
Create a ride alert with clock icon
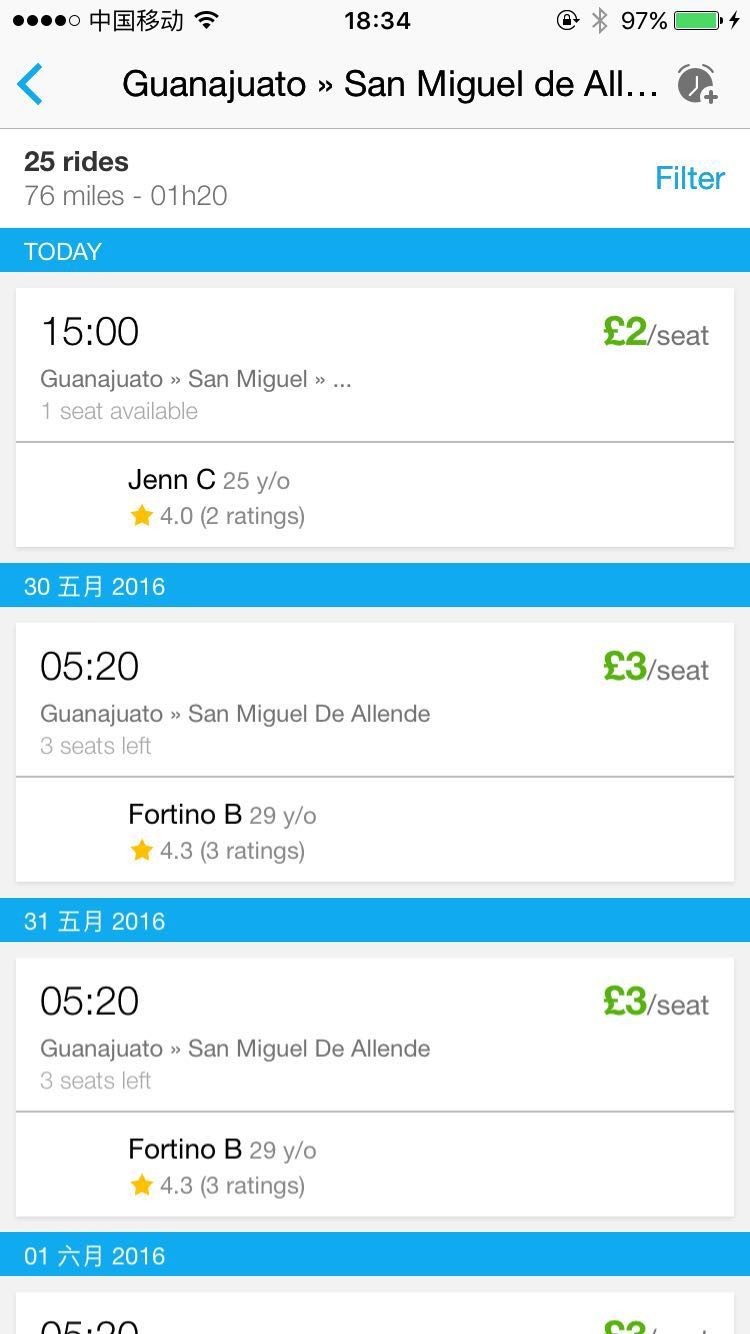click(697, 84)
